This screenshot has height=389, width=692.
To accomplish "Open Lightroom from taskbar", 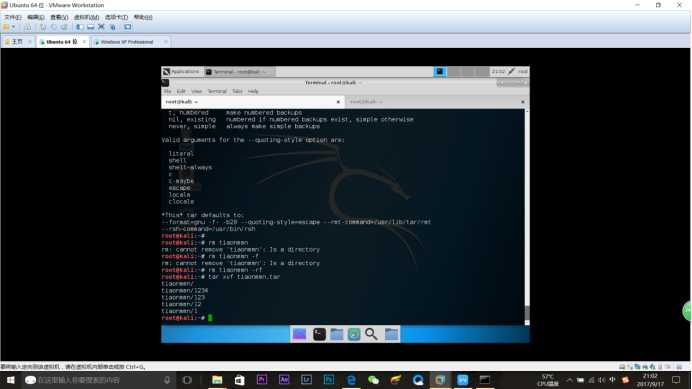I will [x=306, y=380].
